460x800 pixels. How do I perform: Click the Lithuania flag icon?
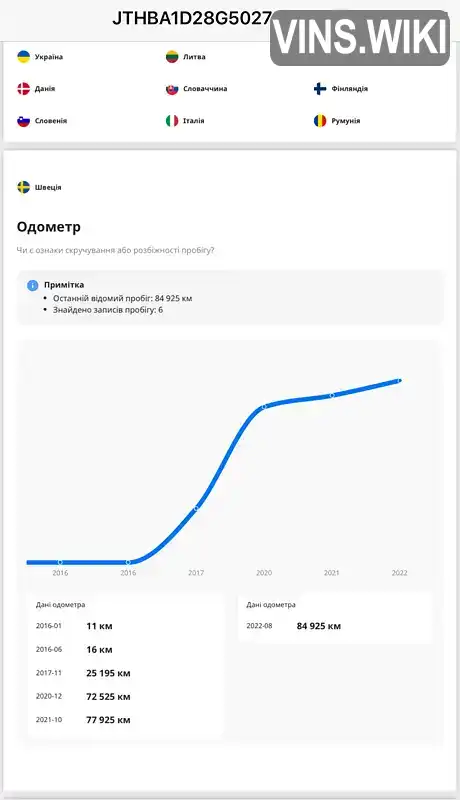click(172, 57)
